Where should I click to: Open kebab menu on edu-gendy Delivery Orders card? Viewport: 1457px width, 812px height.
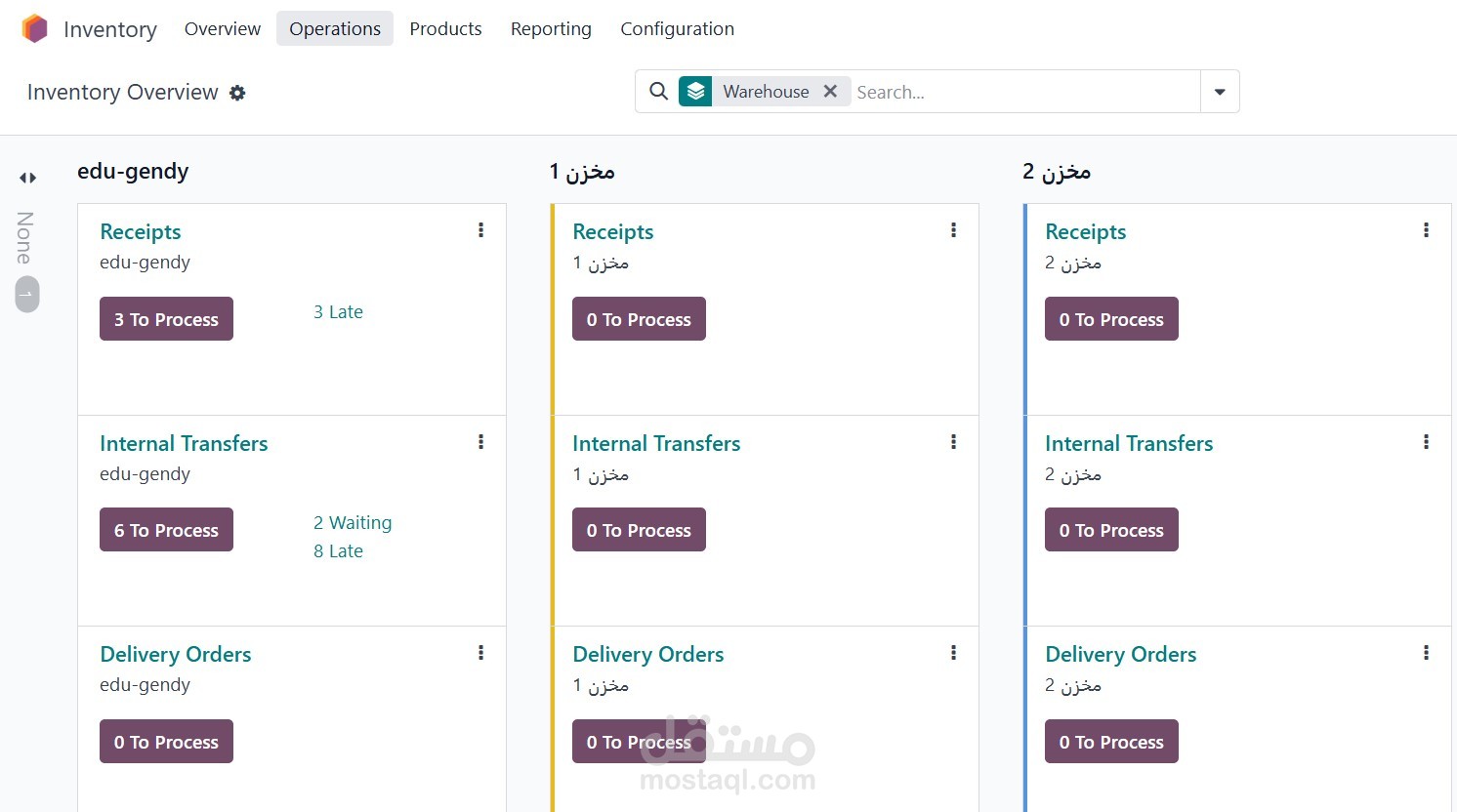pyautogui.click(x=480, y=653)
